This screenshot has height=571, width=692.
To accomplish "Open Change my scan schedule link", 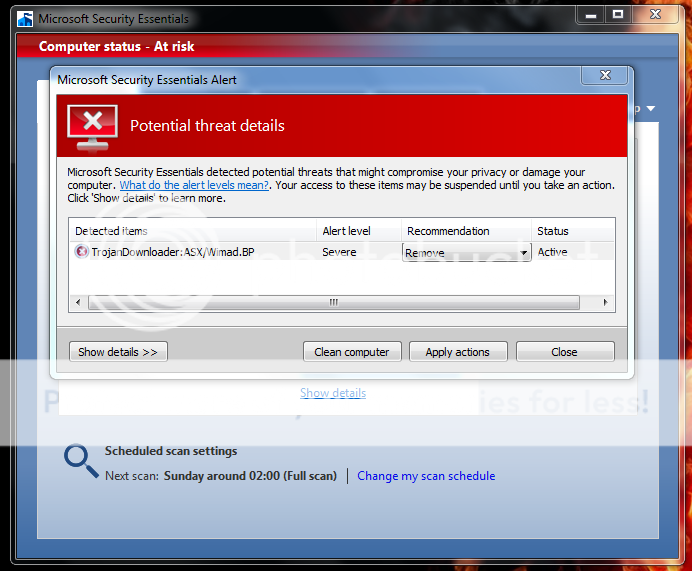I will 426,476.
